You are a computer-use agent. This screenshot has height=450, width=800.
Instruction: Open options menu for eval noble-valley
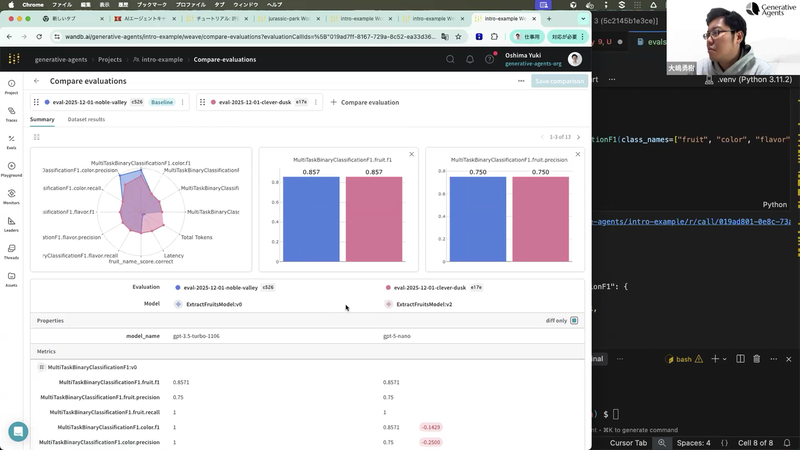pos(183,102)
